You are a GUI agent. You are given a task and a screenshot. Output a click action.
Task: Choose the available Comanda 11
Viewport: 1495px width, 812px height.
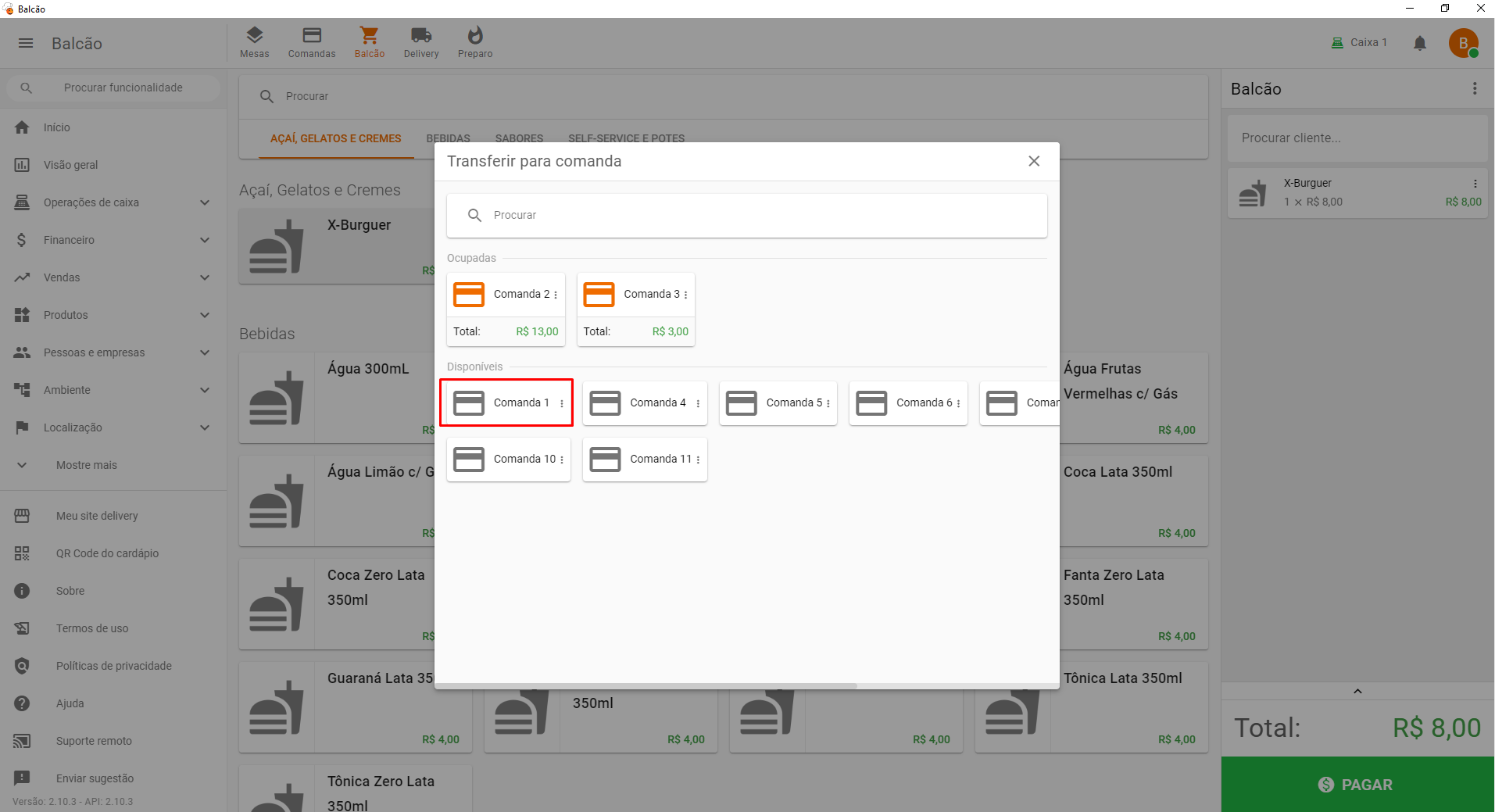tap(645, 460)
